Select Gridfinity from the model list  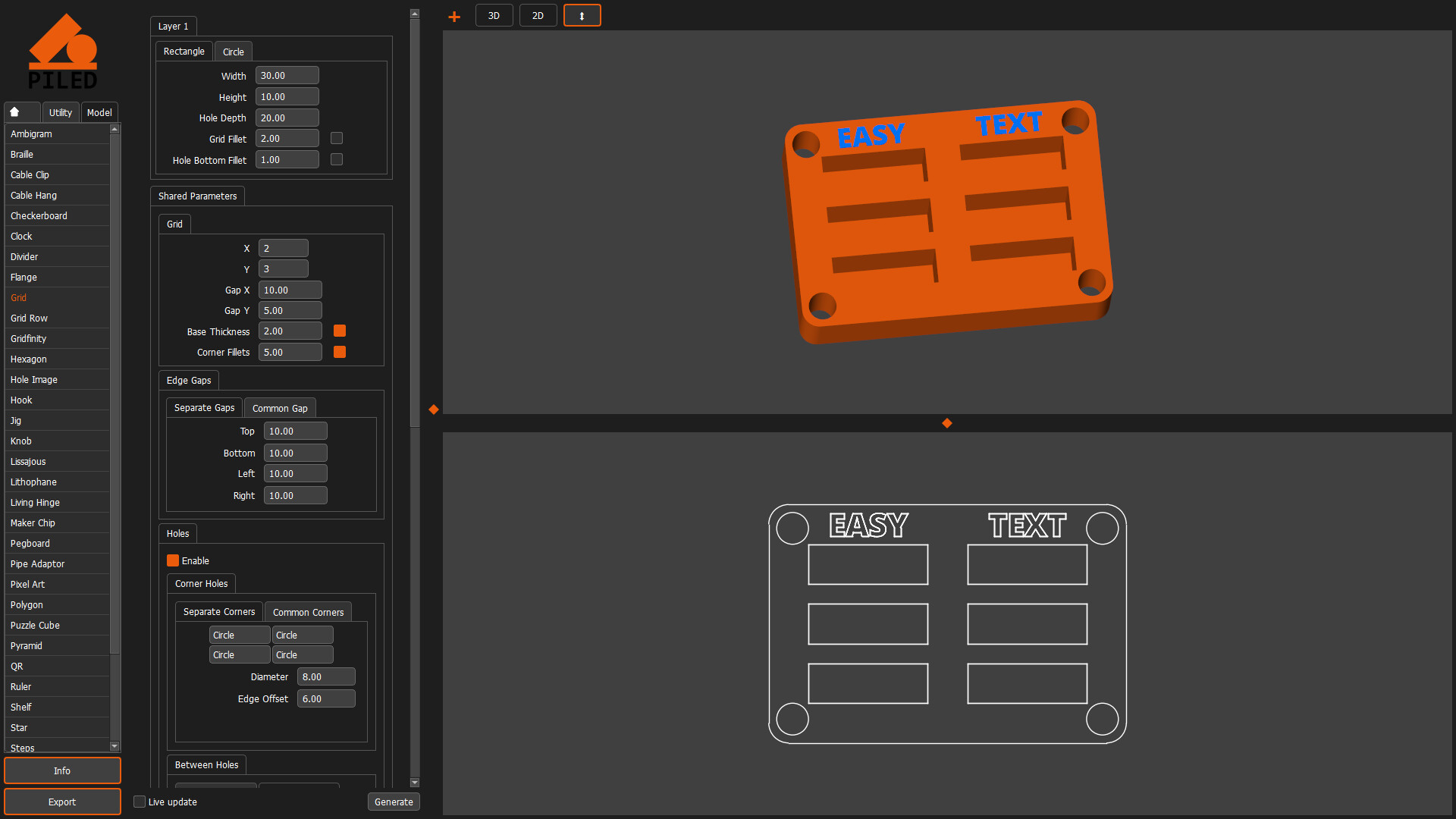[x=28, y=338]
